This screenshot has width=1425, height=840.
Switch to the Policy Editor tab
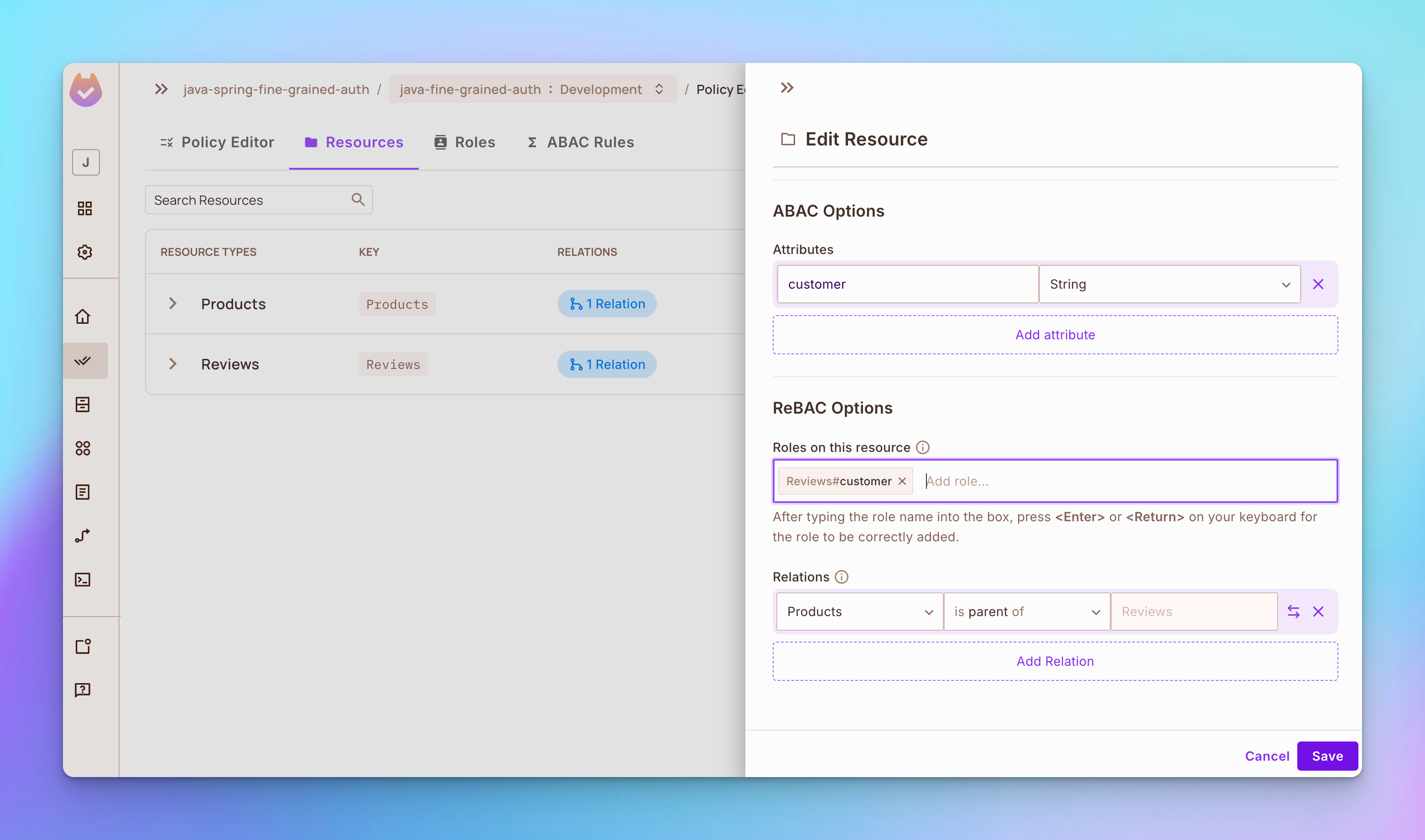pyautogui.click(x=218, y=142)
